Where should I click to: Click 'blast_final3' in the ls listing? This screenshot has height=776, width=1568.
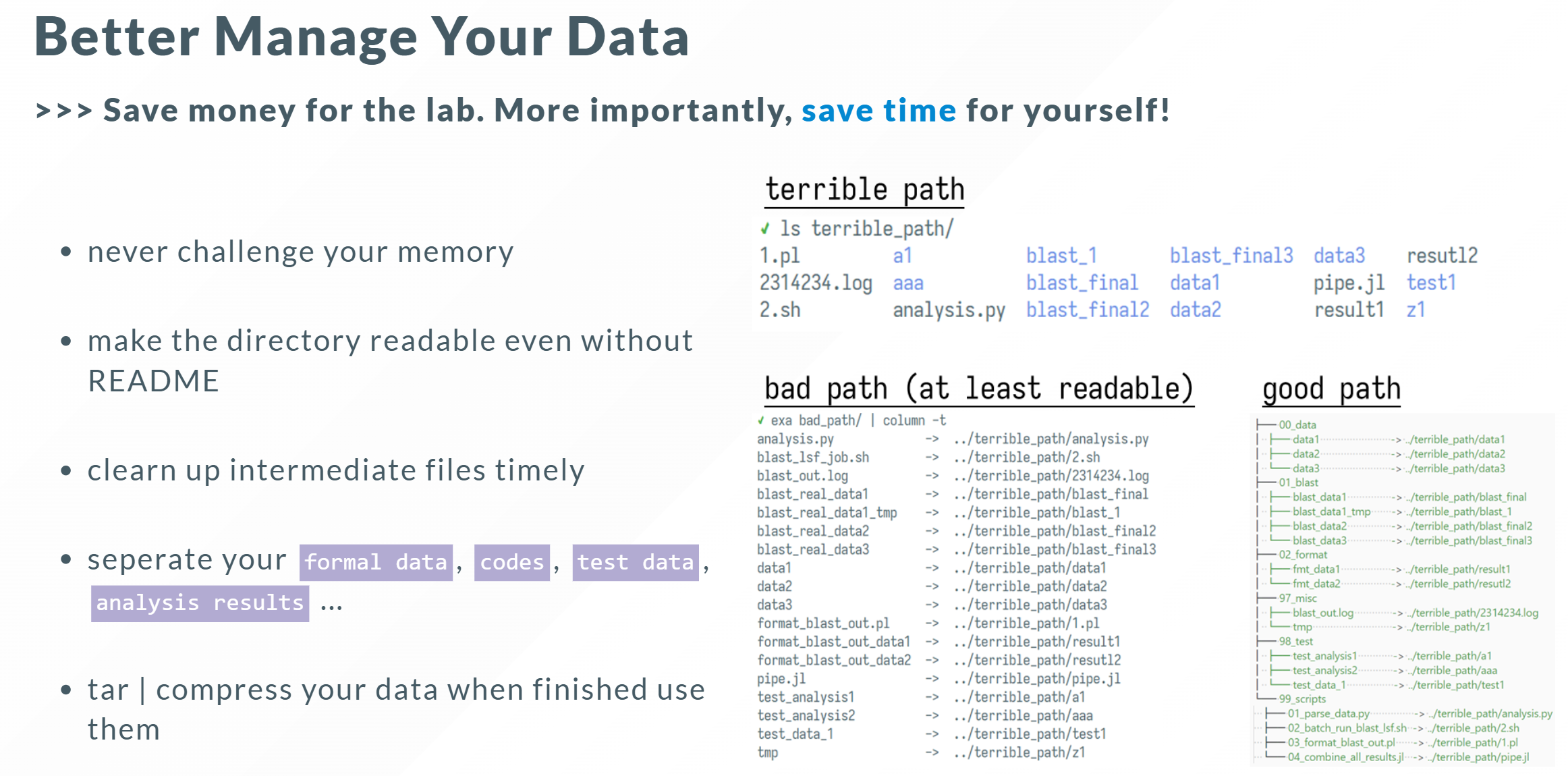click(1231, 256)
